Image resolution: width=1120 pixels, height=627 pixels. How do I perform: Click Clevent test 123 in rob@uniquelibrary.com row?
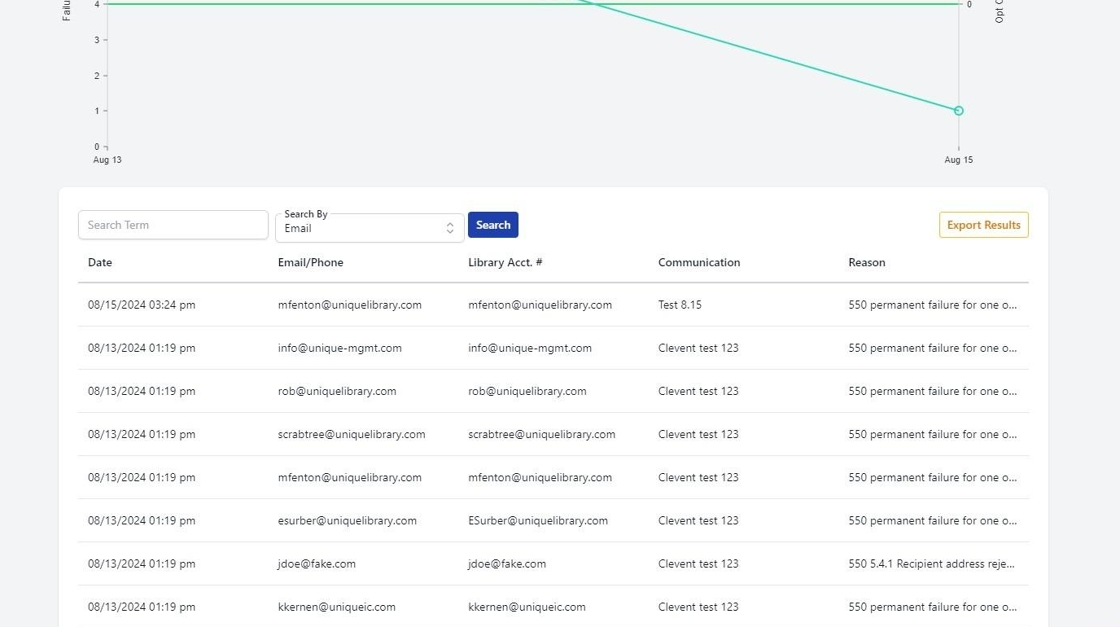[x=699, y=391]
